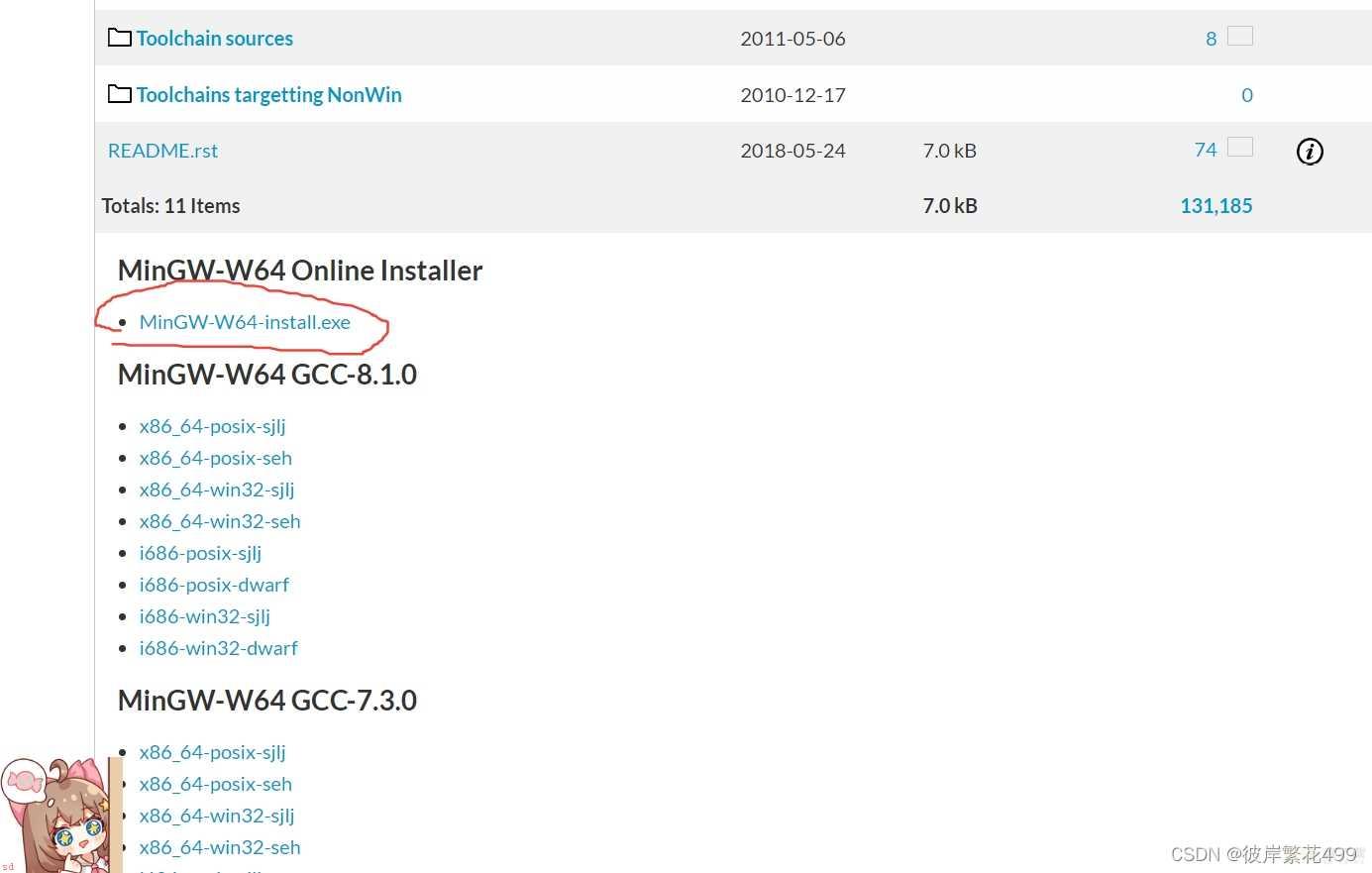This screenshot has width=1372, height=873.
Task: Click the 7.0 kB size in README.rst row
Action: (x=950, y=151)
